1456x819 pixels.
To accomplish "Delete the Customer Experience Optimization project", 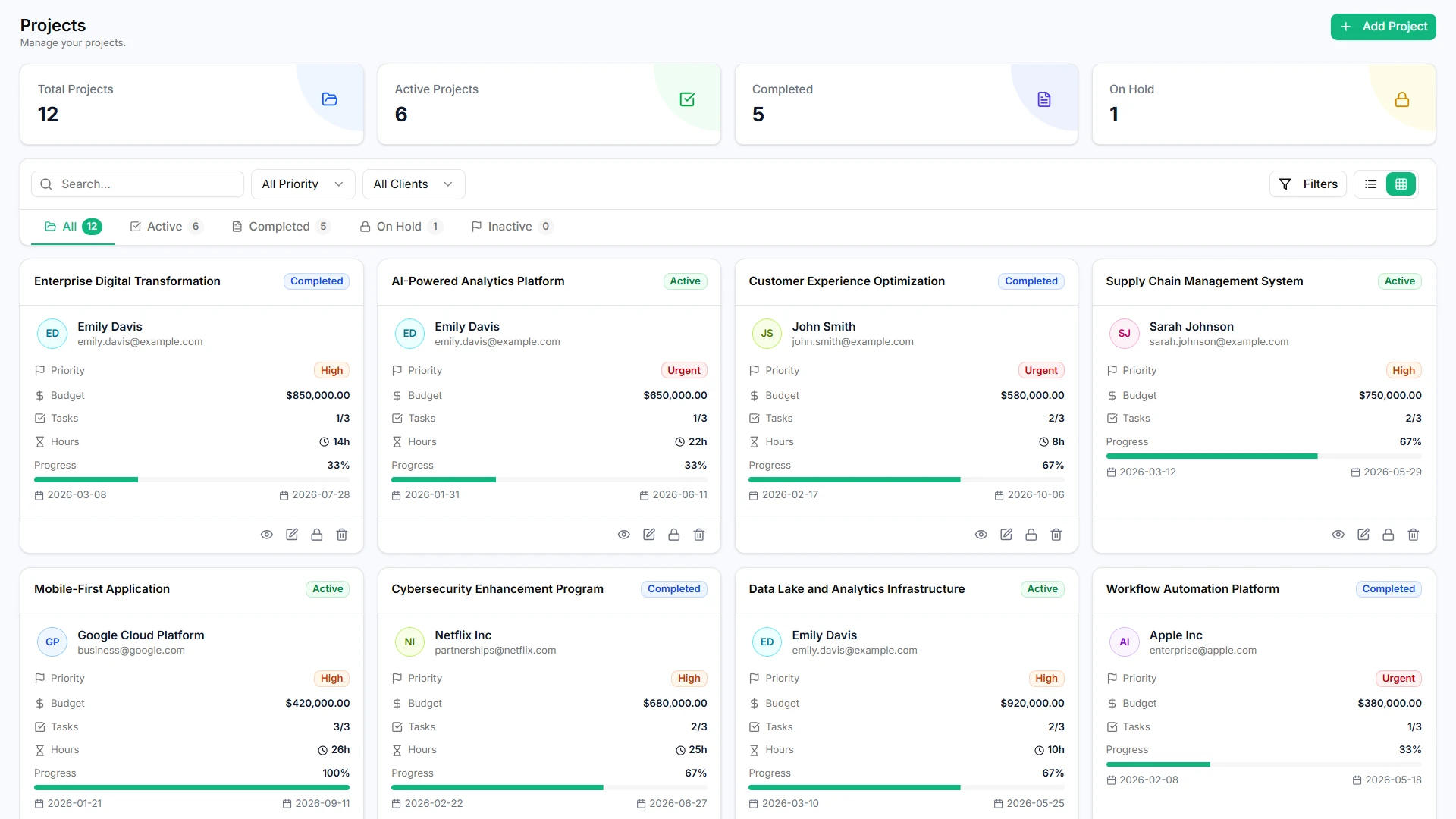I will coord(1056,535).
